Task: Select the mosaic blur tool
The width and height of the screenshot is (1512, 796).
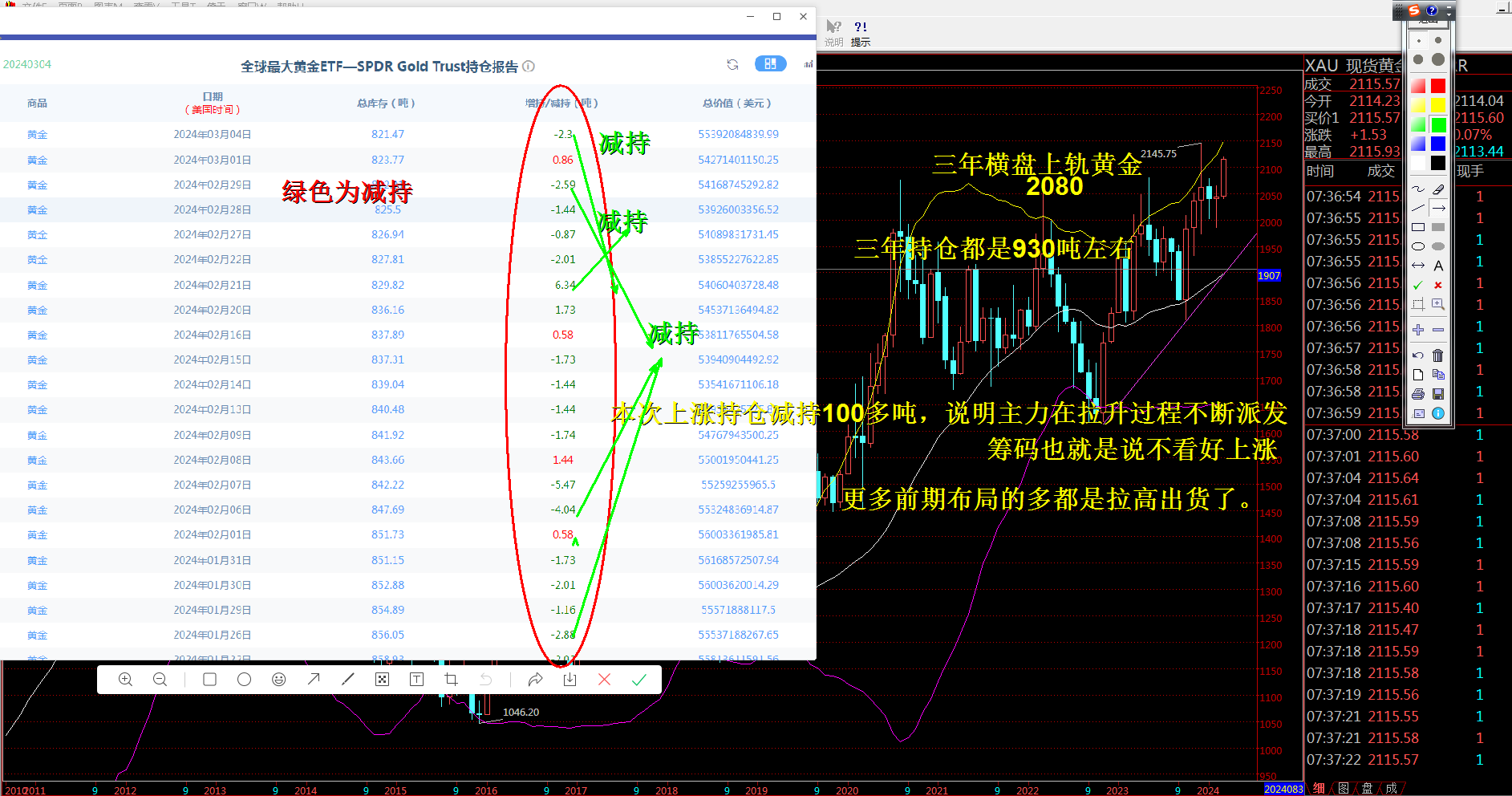Action: pyautogui.click(x=382, y=680)
